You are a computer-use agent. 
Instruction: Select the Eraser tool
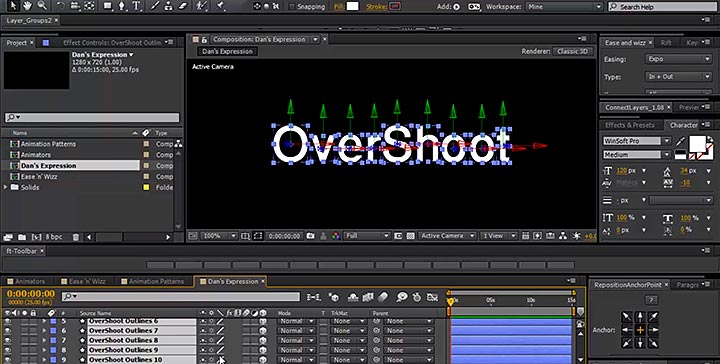coord(183,6)
